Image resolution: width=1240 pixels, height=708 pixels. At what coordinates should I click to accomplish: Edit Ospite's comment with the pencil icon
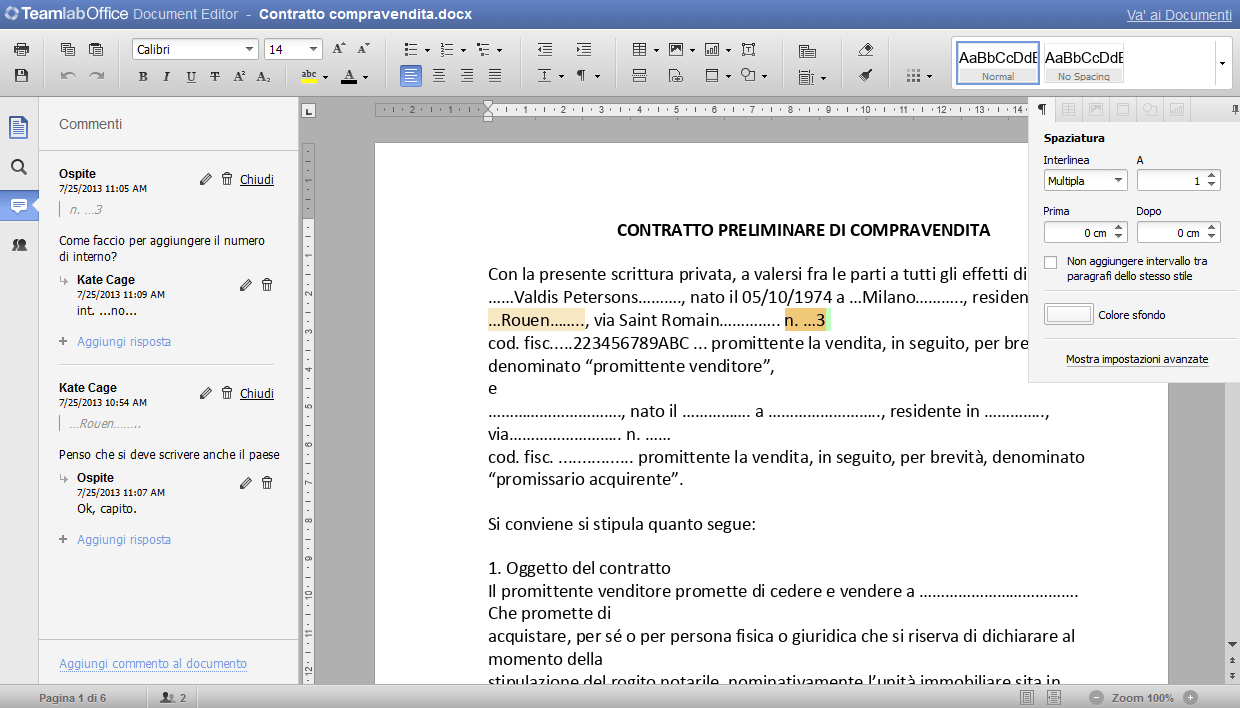tap(206, 179)
